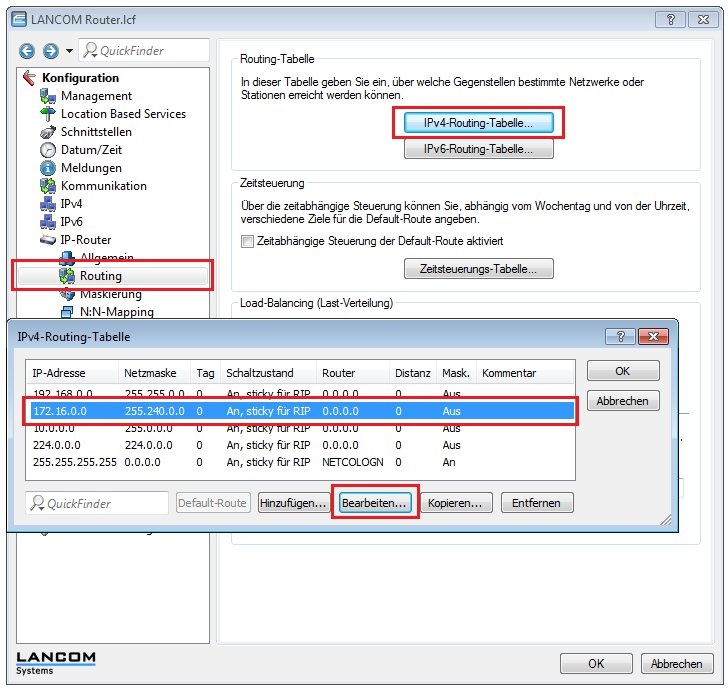Screen dimensions: 728x692
Task: Select the Location Based Services signpost icon
Action: point(48,114)
